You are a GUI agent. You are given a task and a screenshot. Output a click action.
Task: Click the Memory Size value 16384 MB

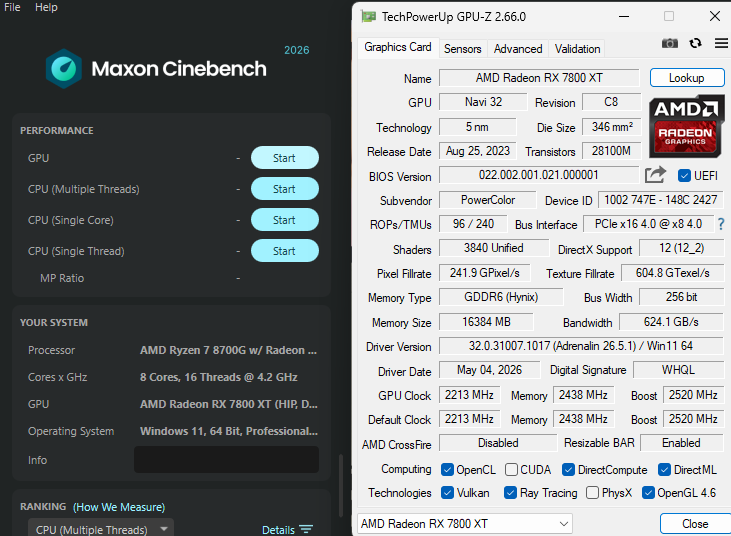(x=486, y=322)
